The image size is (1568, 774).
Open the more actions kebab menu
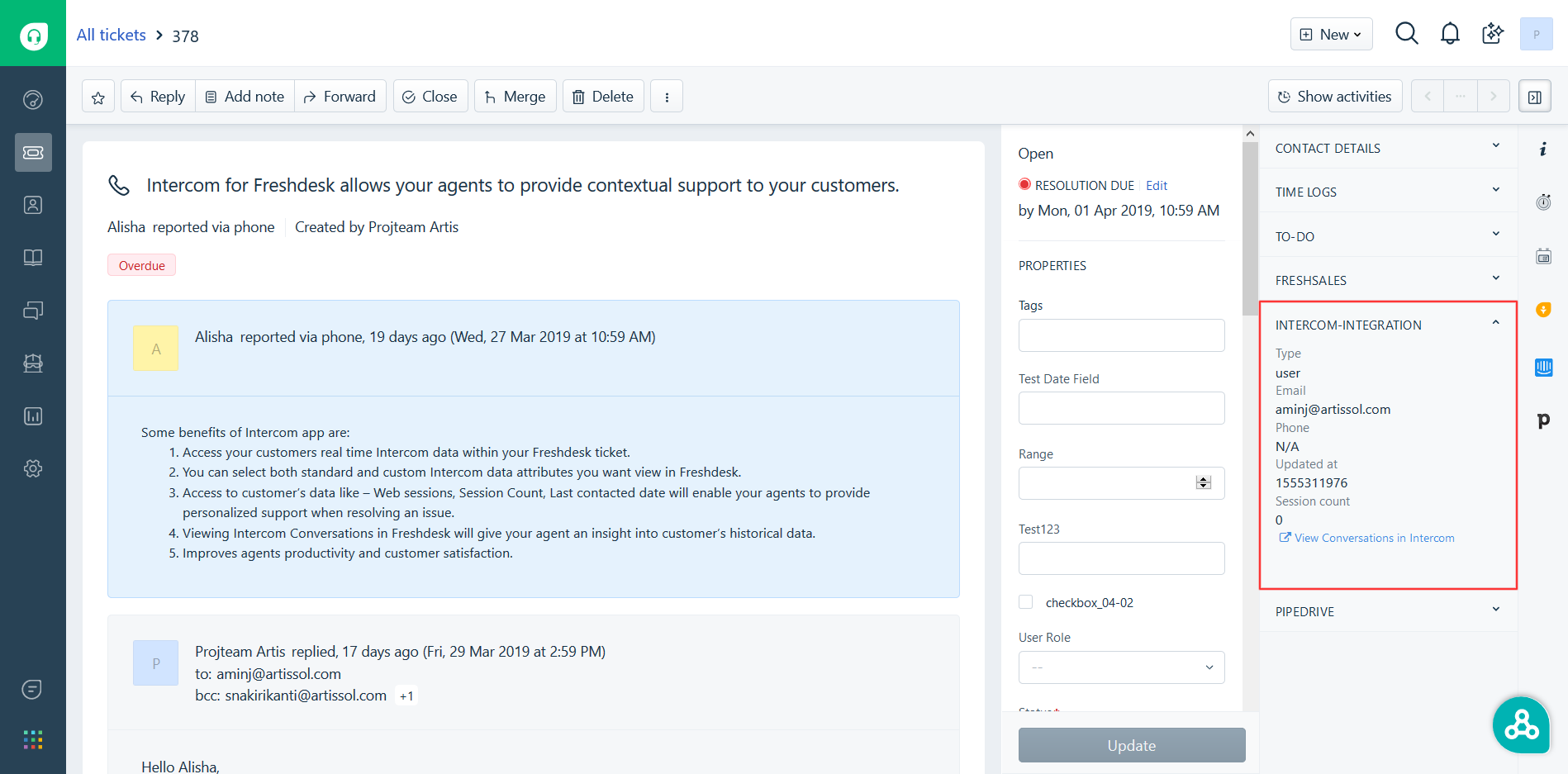tap(667, 97)
